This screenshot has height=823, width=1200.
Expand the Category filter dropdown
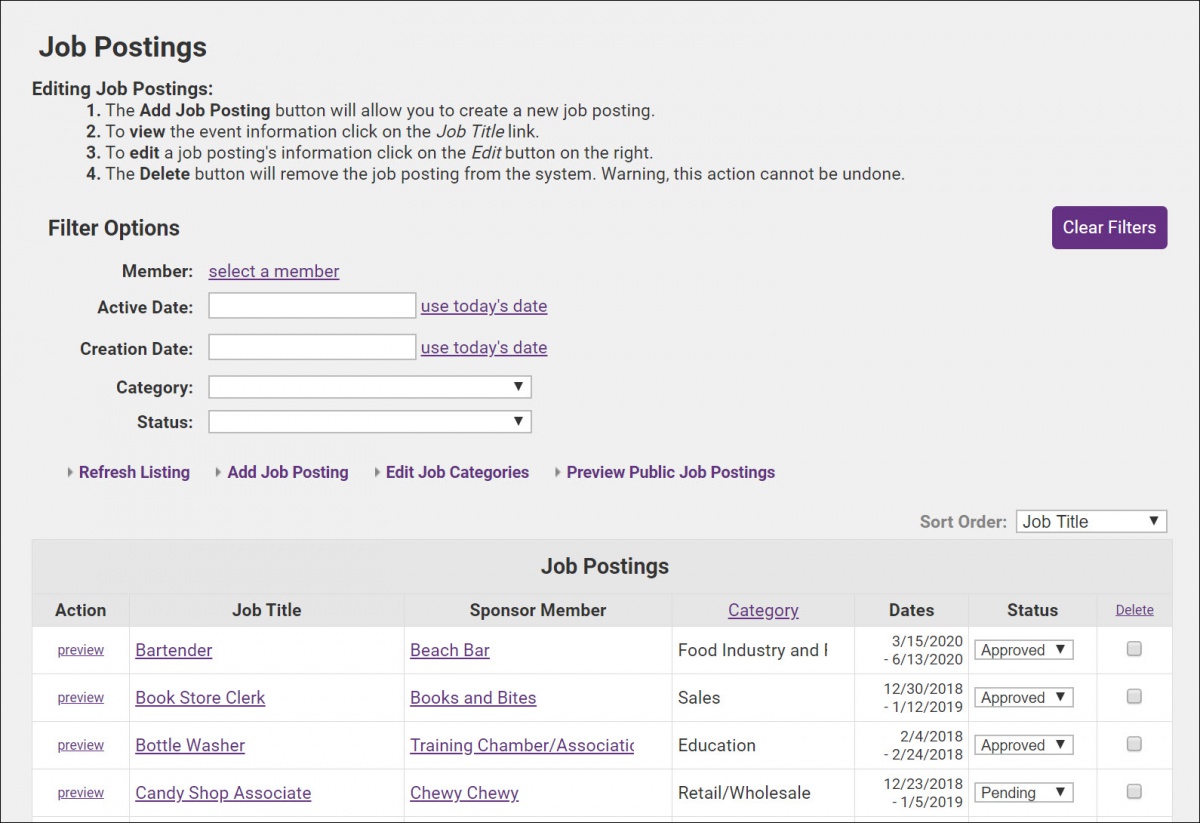pyautogui.click(x=369, y=387)
